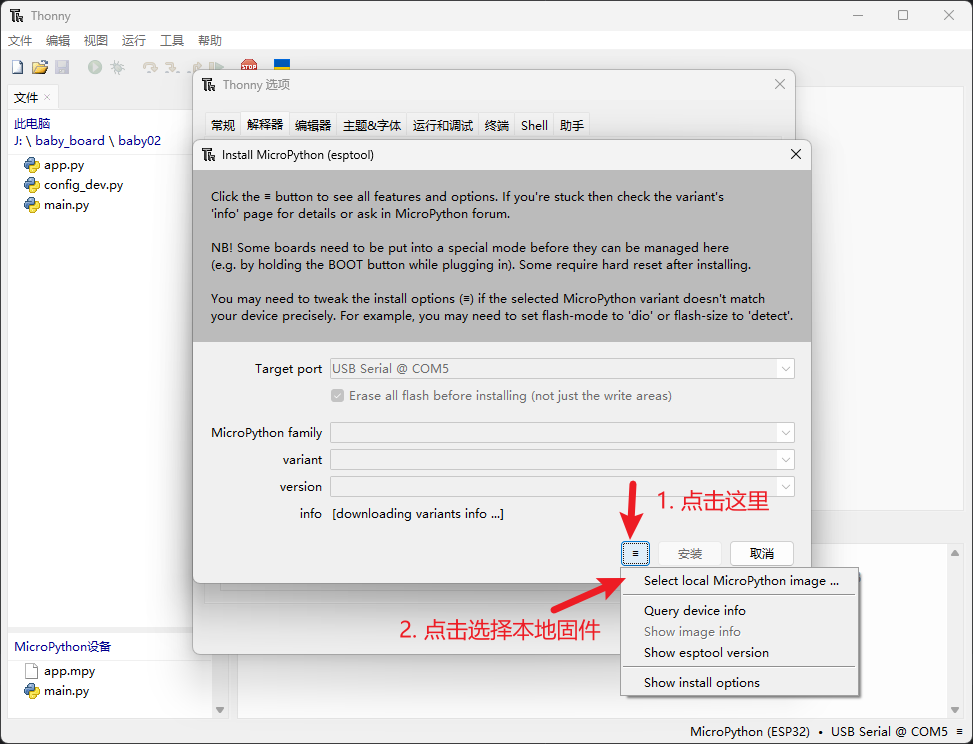The height and width of the screenshot is (744, 973).
Task: Click the Python icon beside config_dev.py
Action: (32, 184)
